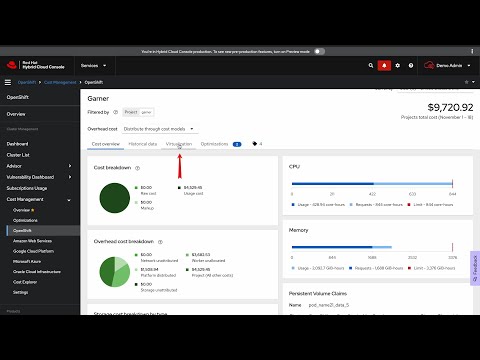The image size is (480, 360).
Task: Click the Usage cost legend swatch
Action: [x=179, y=188]
